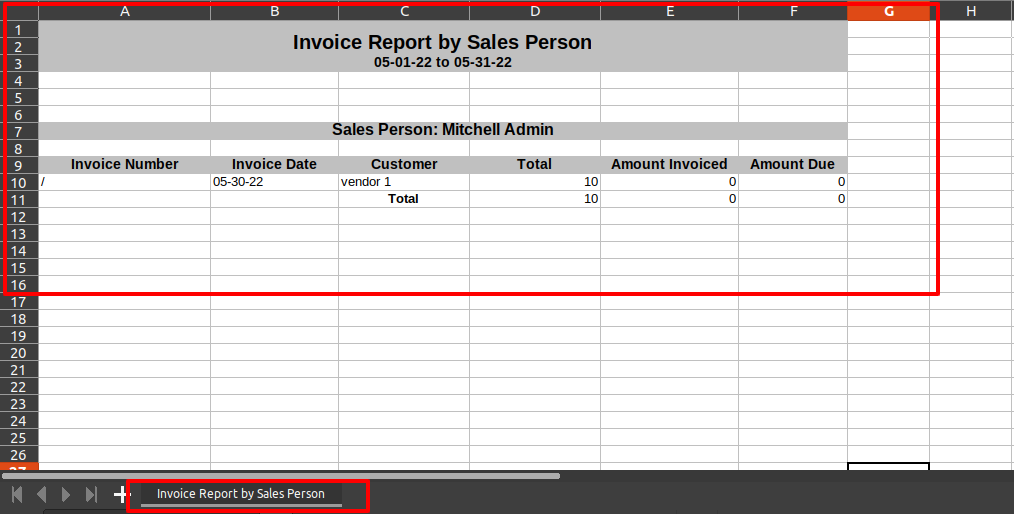Go to next sheet with right arrow
Image resolution: width=1014 pixels, height=514 pixels.
66,495
